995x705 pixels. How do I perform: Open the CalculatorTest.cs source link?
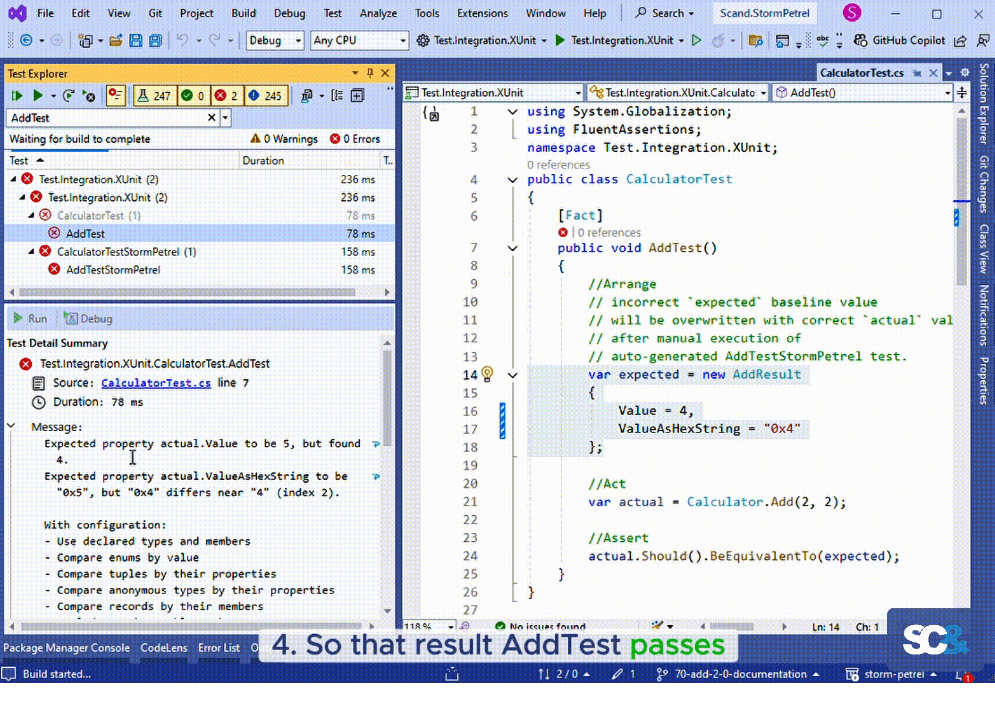[x=155, y=383]
